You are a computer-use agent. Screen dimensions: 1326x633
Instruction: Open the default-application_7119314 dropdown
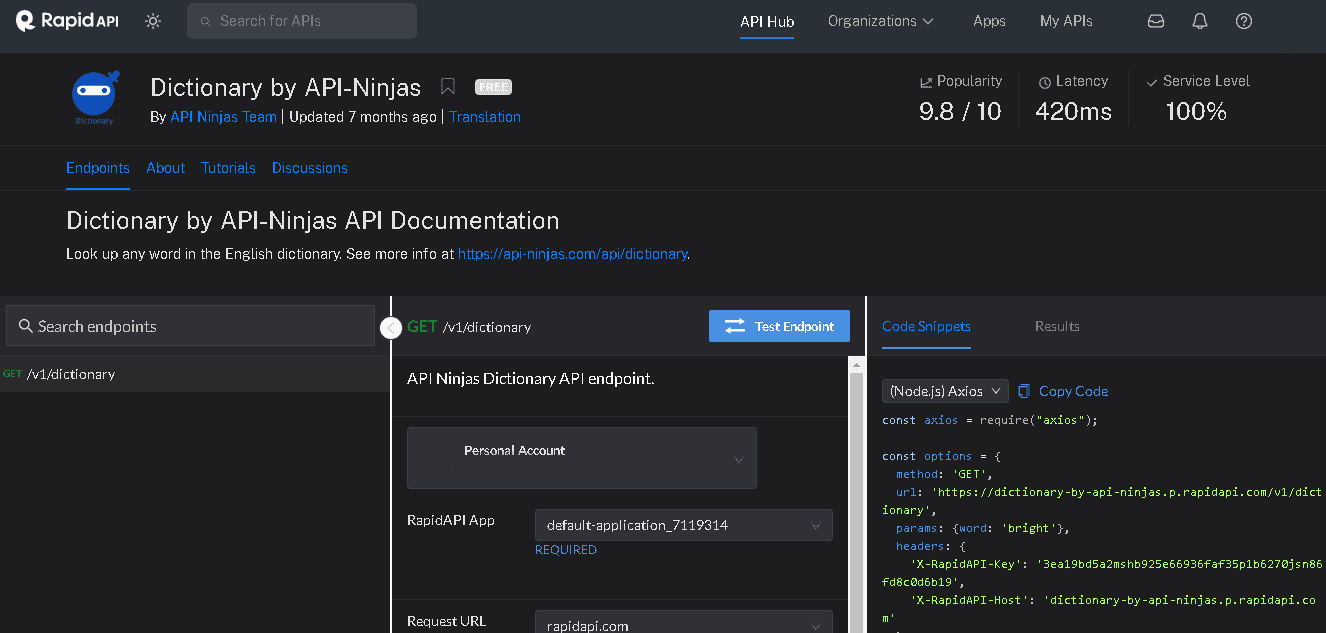684,525
